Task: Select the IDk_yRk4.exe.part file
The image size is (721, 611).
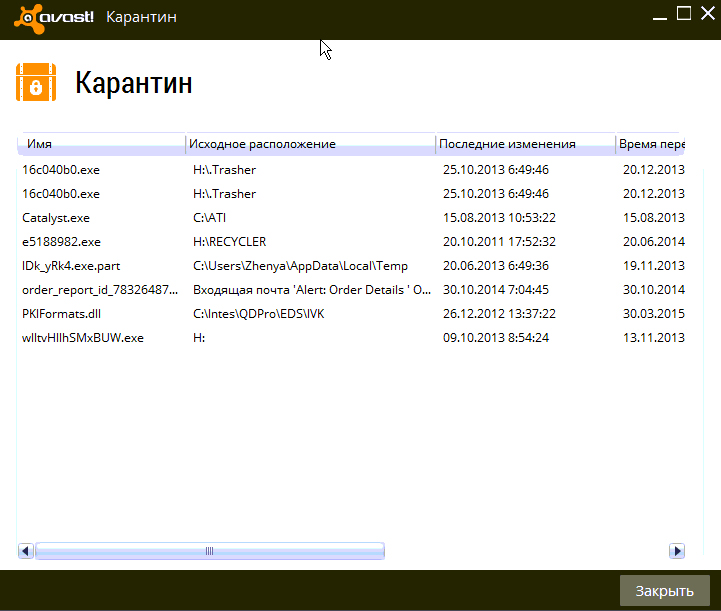Action: click(71, 266)
